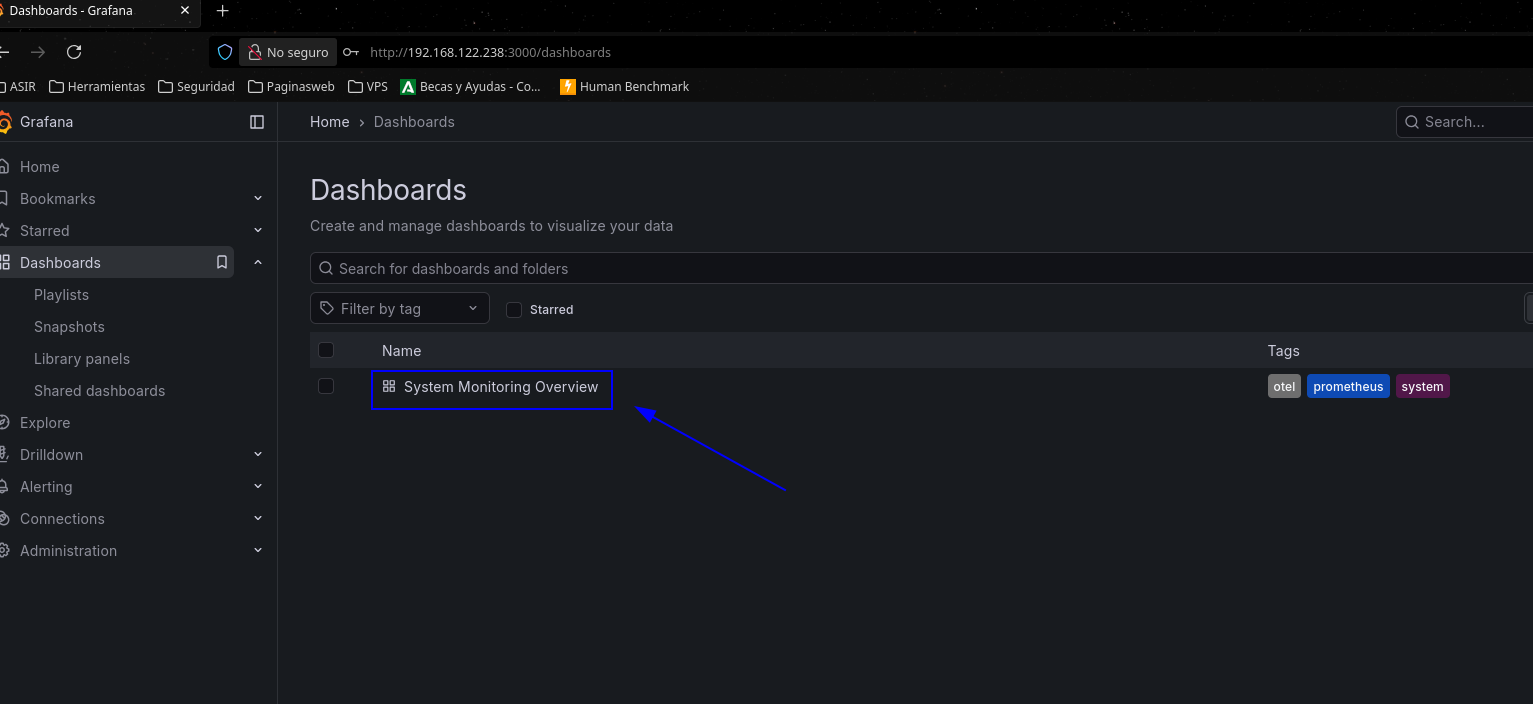Open Alerting in the sidebar
This screenshot has height=704, width=1533.
pyautogui.click(x=46, y=487)
